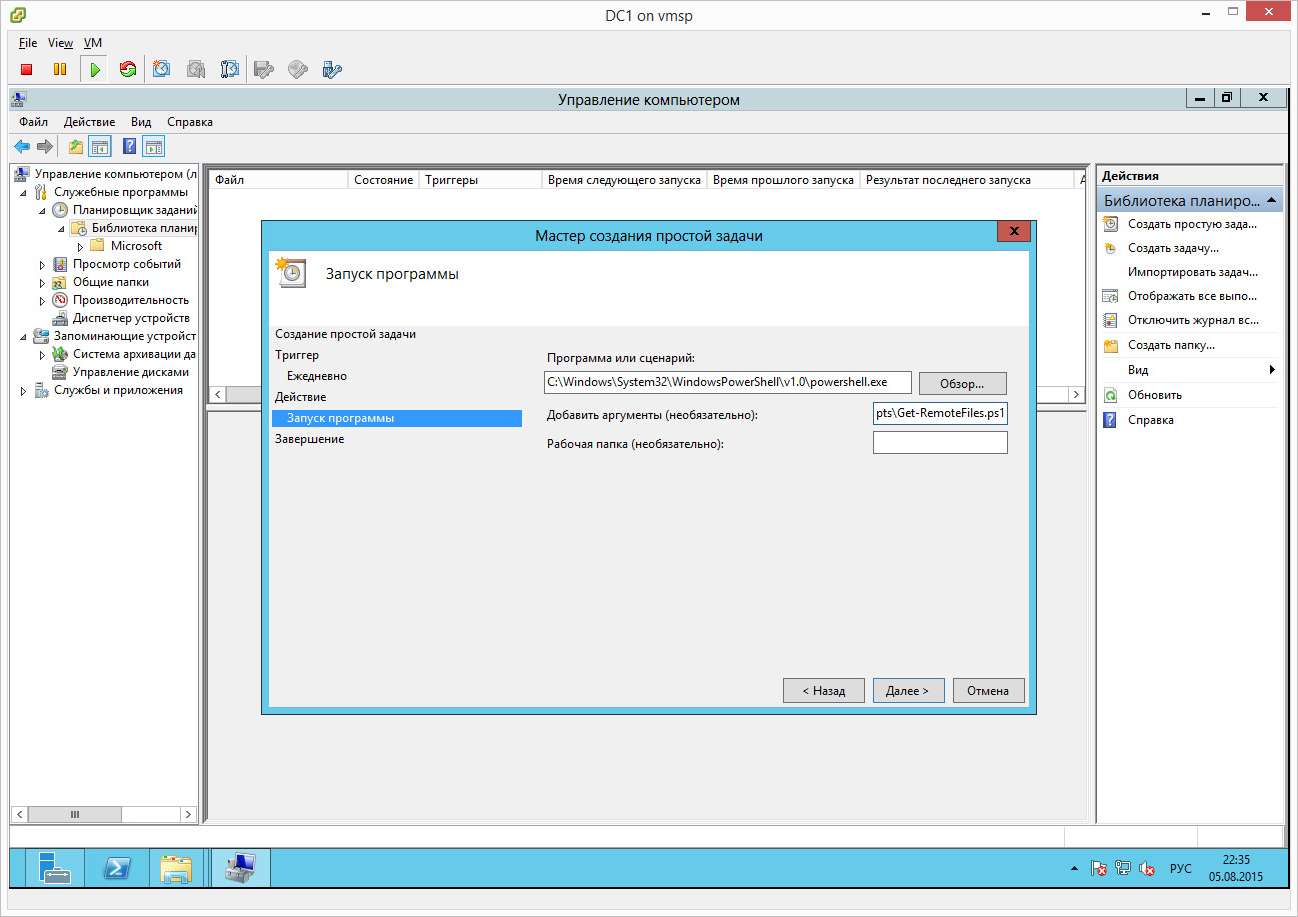Open the View menu of the VM console
Viewport: 1298px width, 917px height.
(x=60, y=43)
